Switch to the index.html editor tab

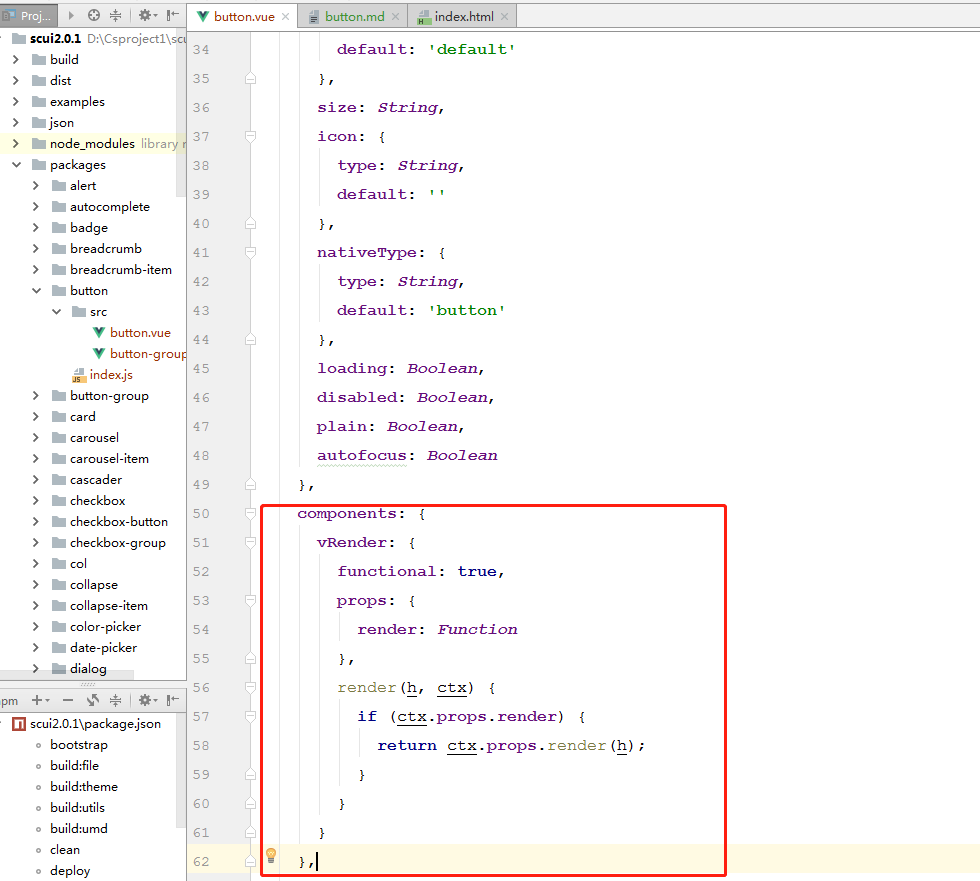tap(464, 17)
